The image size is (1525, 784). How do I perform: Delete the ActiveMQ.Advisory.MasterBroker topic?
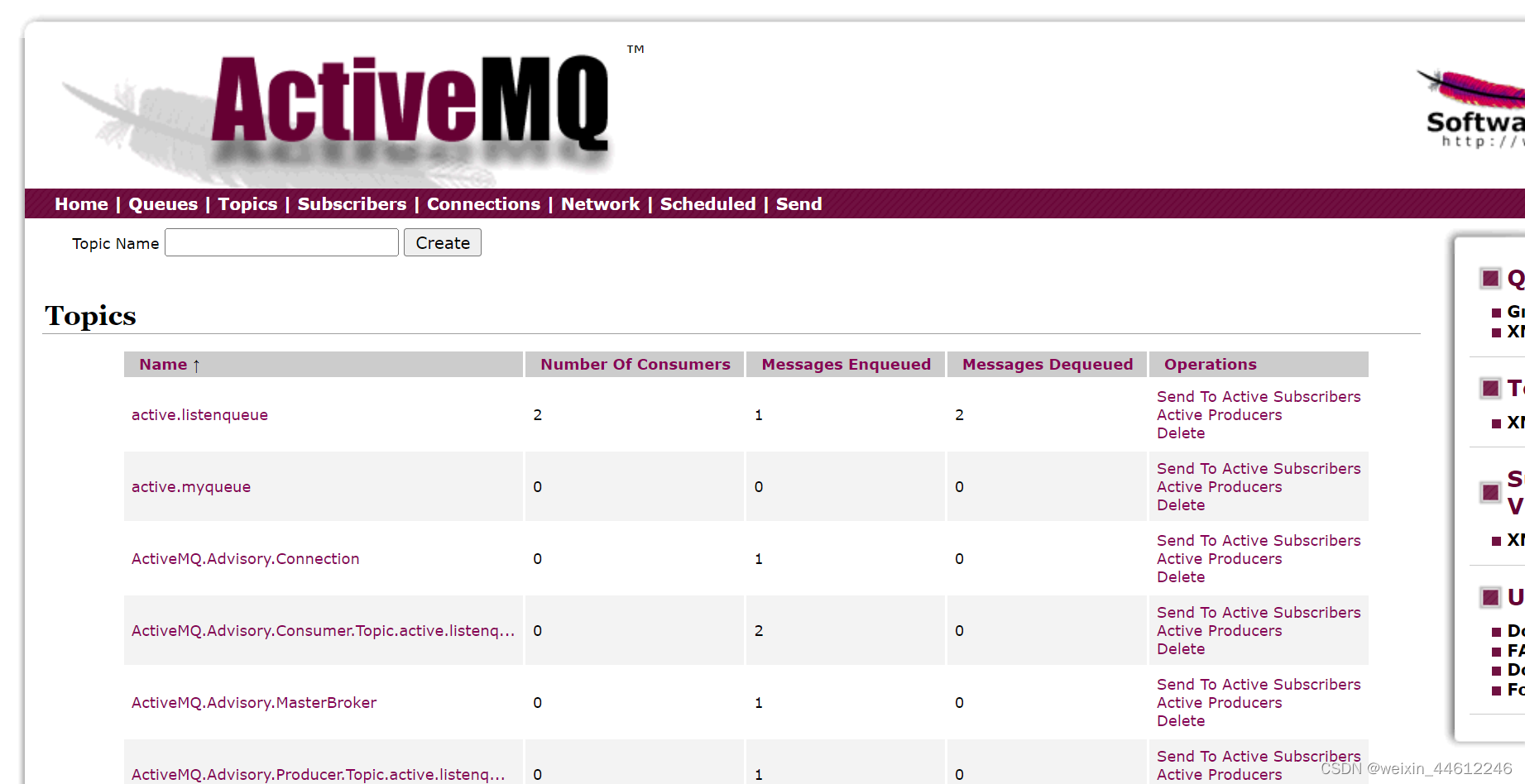point(1181,720)
